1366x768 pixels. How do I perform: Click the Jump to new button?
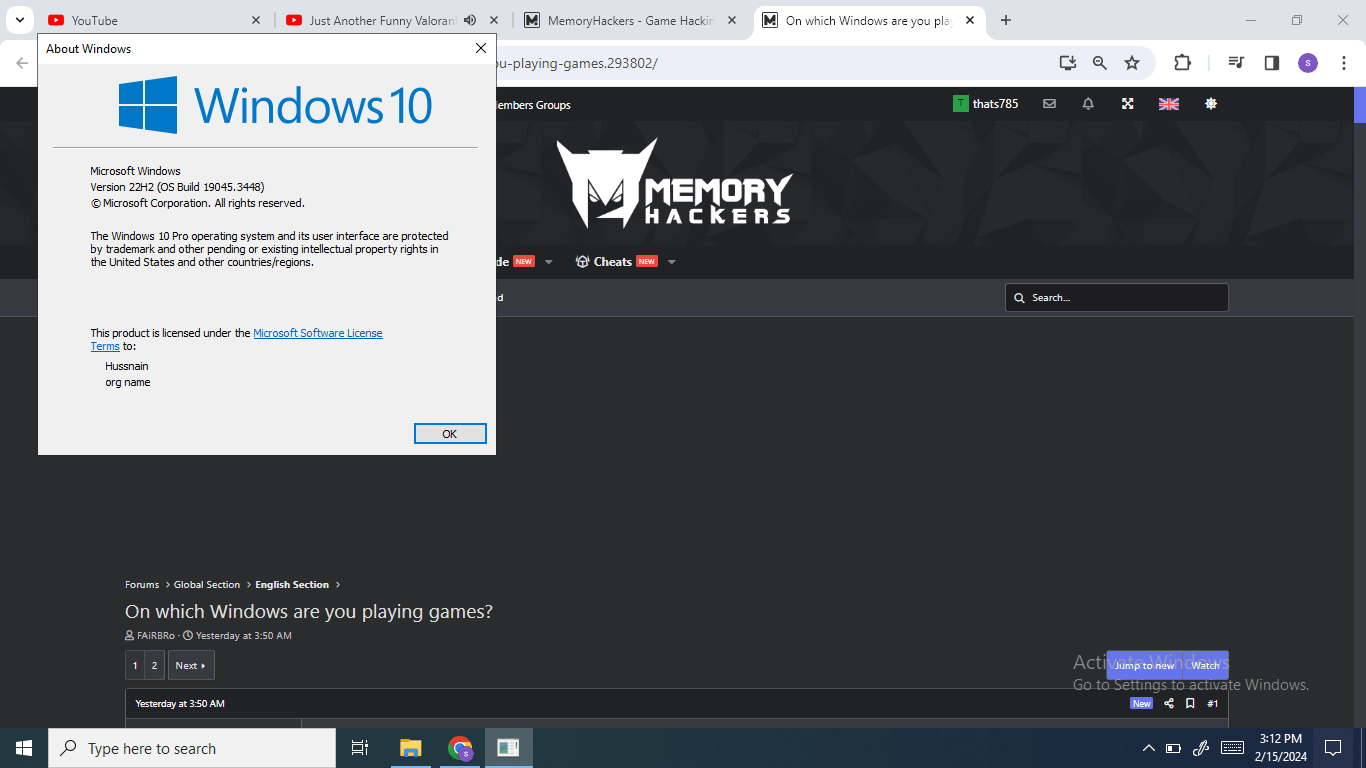(x=1144, y=666)
